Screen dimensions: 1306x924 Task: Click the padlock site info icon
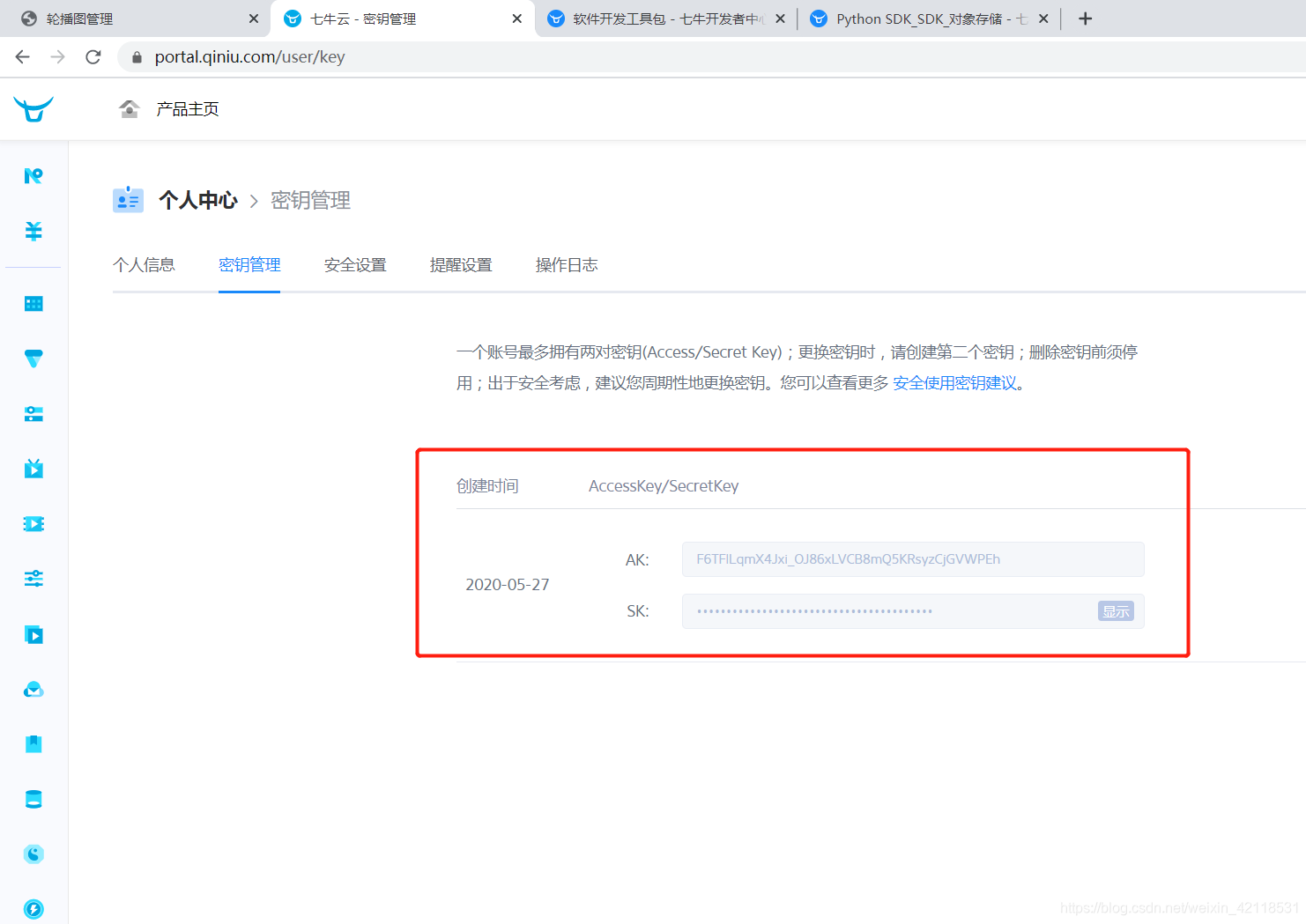pyautogui.click(x=137, y=57)
